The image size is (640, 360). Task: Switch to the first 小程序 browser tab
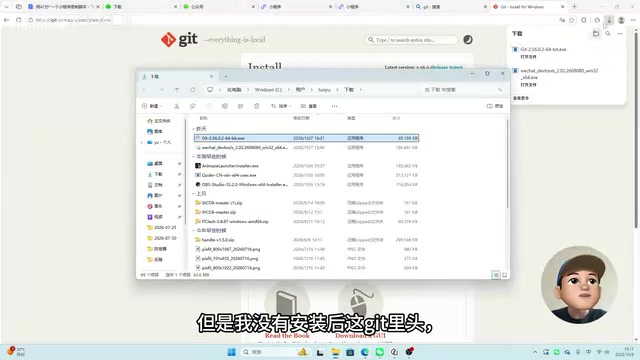[x=296, y=7]
